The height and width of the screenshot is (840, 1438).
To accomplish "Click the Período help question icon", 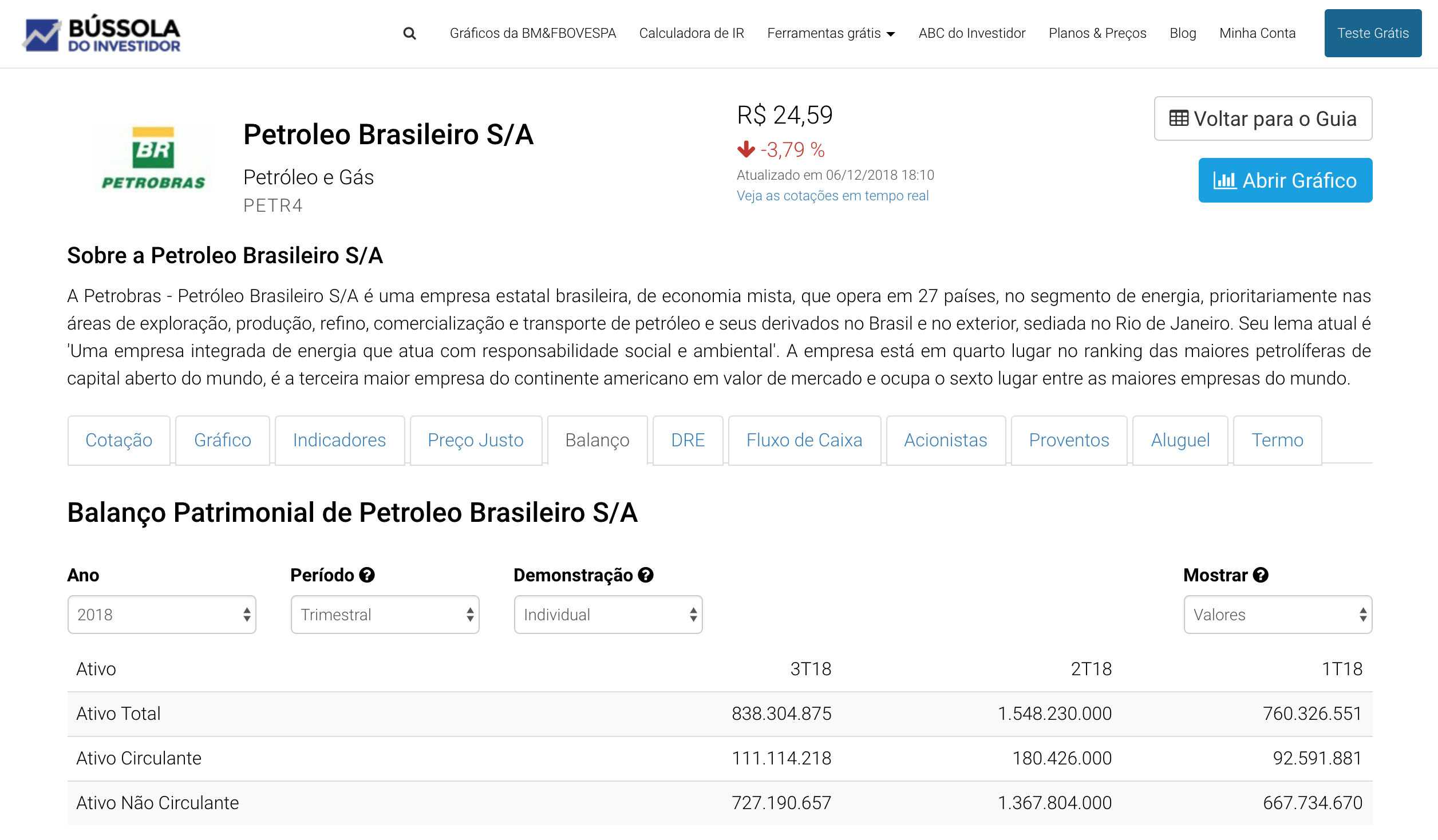I will pos(367,575).
